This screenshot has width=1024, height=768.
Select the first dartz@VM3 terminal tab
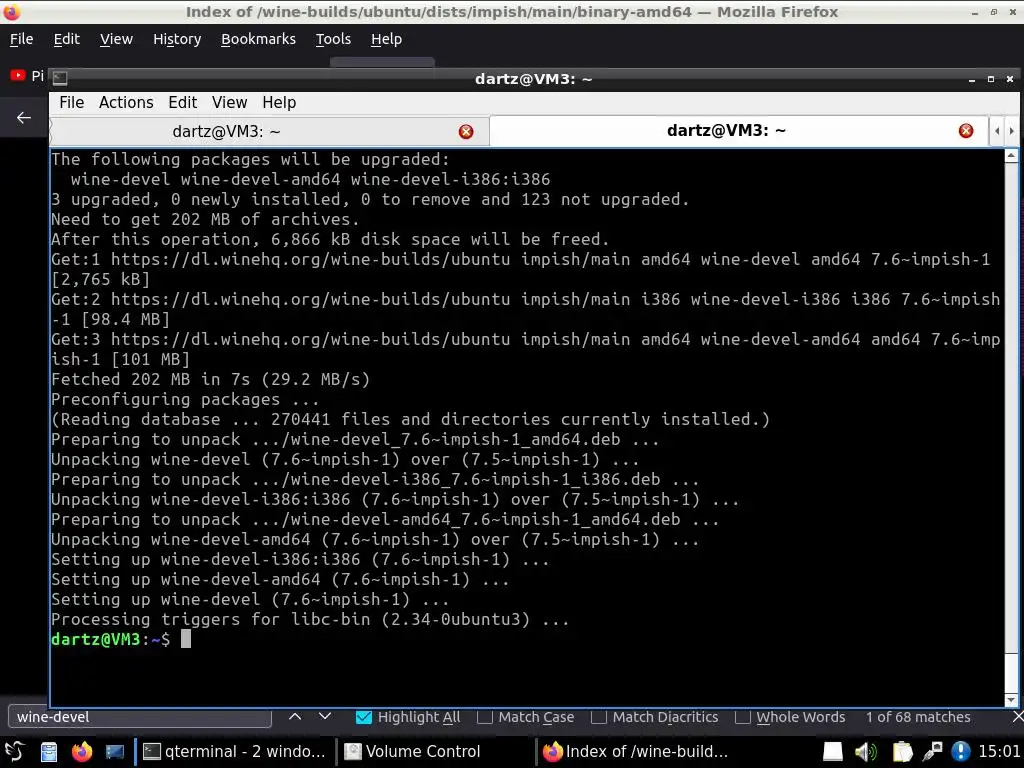(269, 132)
